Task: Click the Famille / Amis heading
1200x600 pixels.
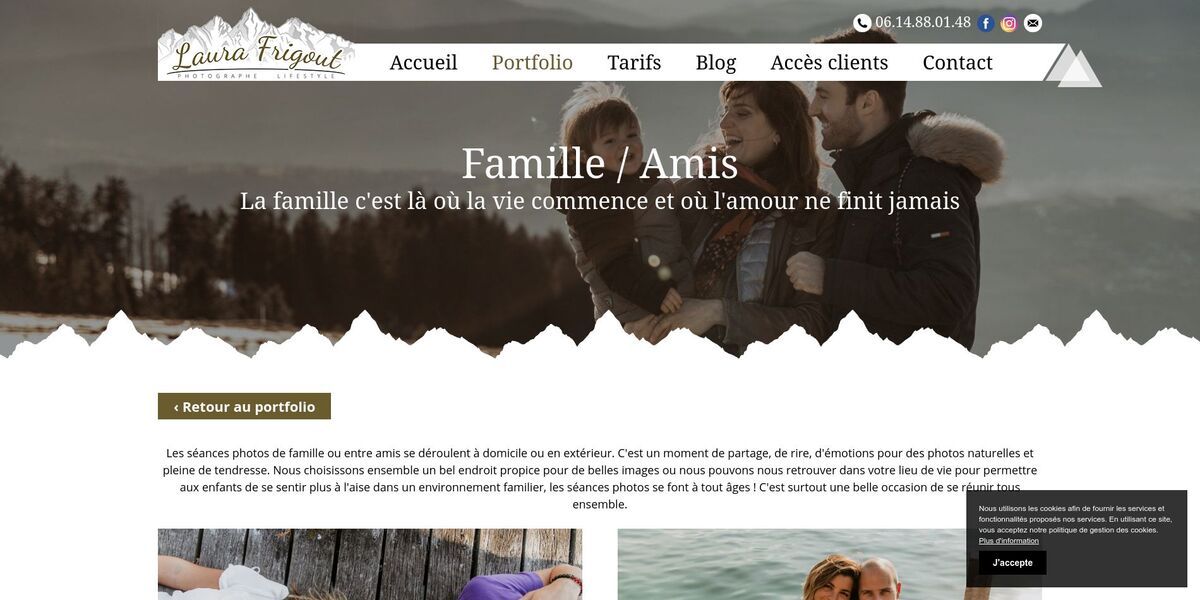Action: 600,163
